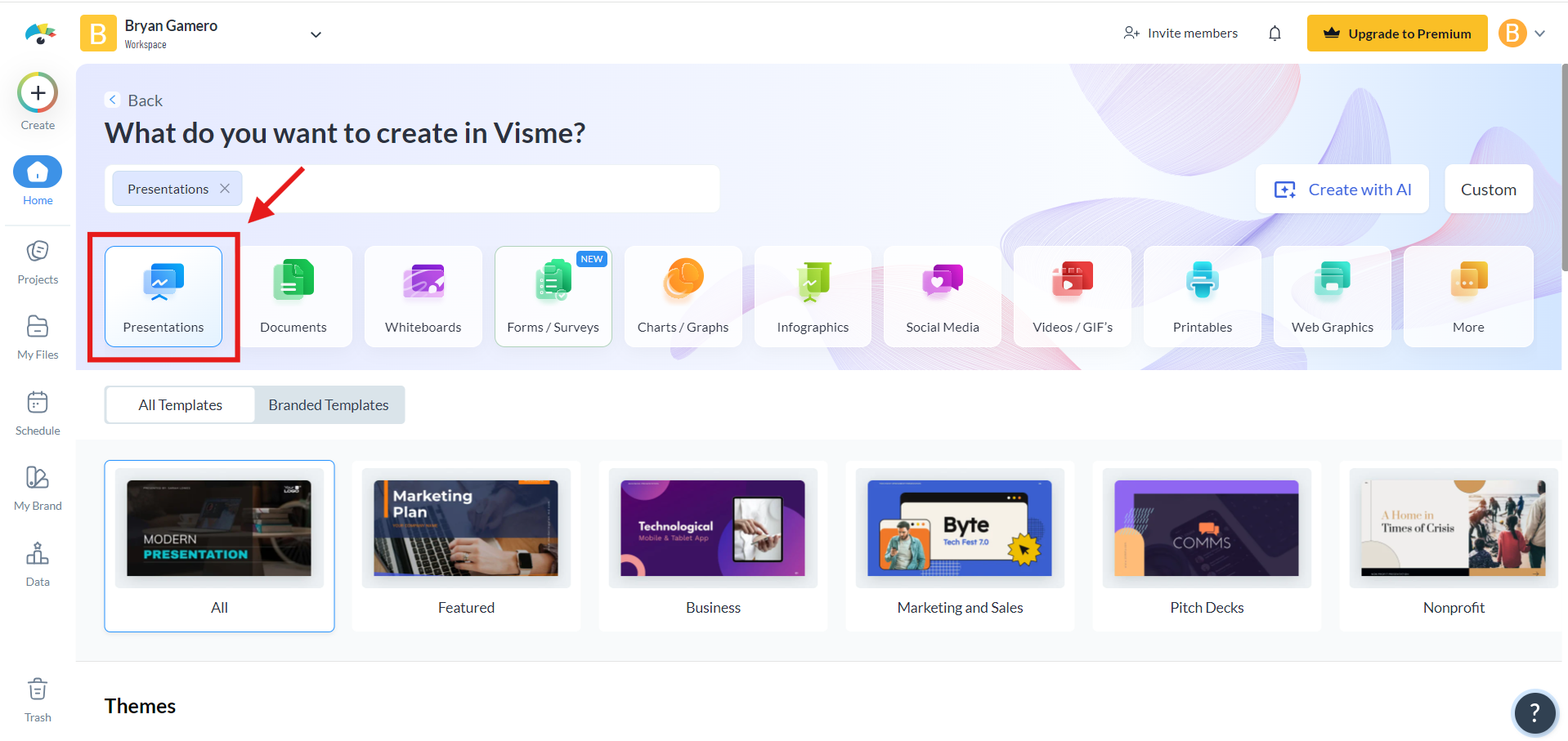Go to Home in sidebar

pos(38,181)
